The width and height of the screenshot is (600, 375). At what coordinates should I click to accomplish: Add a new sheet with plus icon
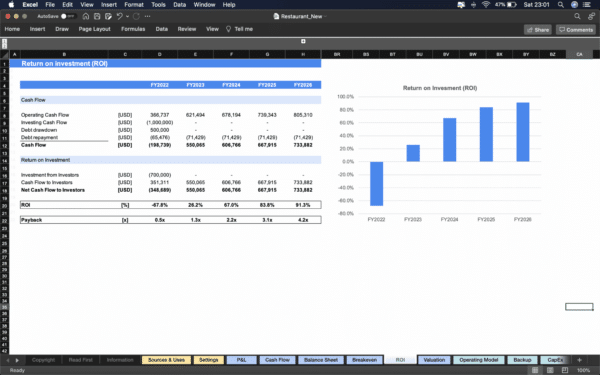[x=579, y=360]
